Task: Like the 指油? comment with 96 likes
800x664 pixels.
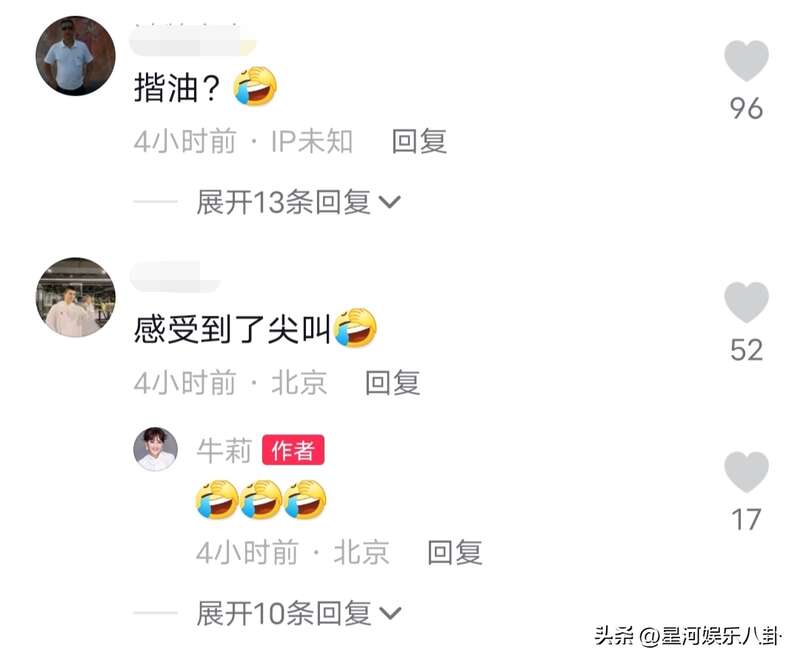Action: click(746, 61)
